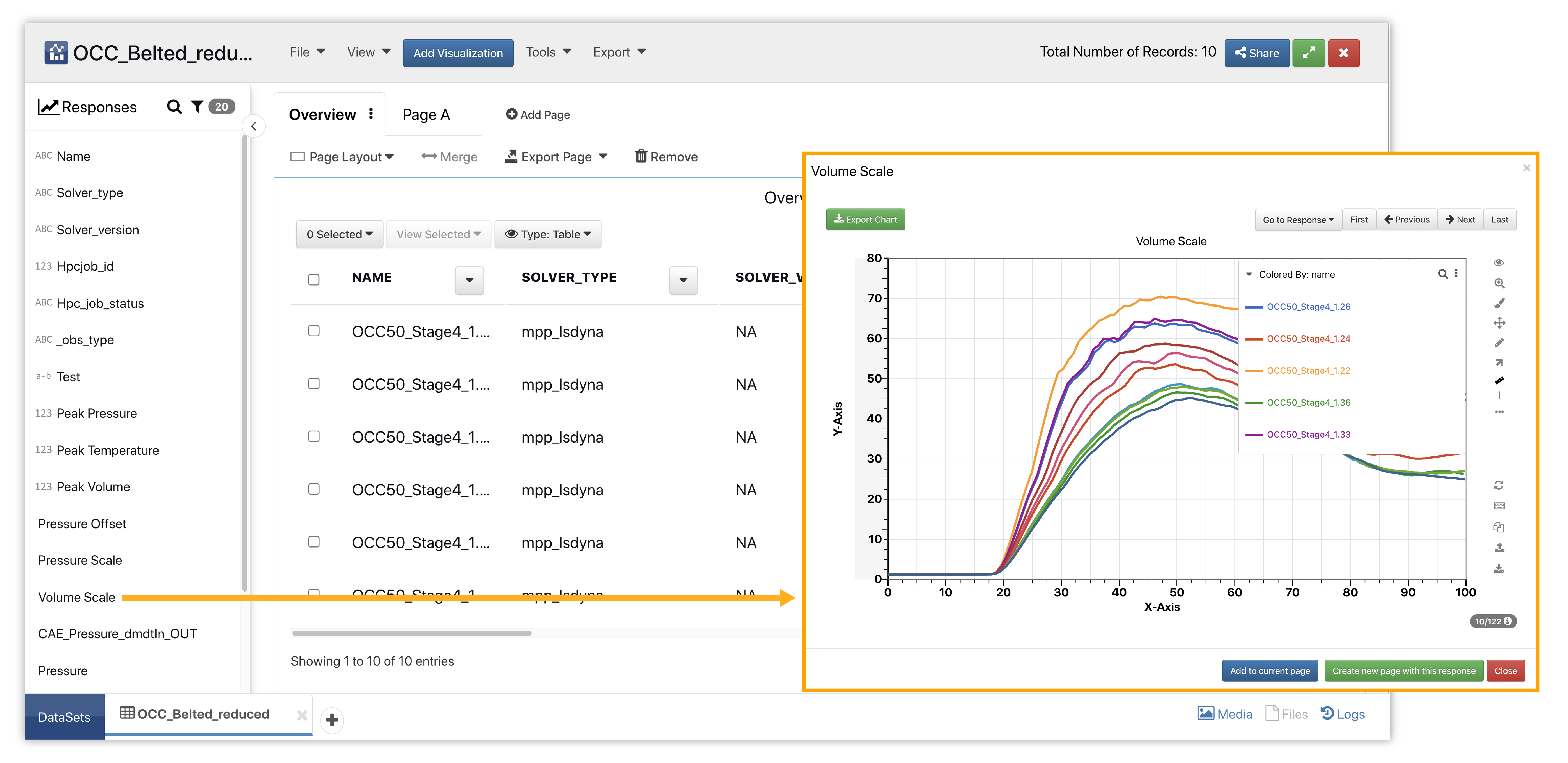Open more chart tools ellipsis

[1499, 412]
